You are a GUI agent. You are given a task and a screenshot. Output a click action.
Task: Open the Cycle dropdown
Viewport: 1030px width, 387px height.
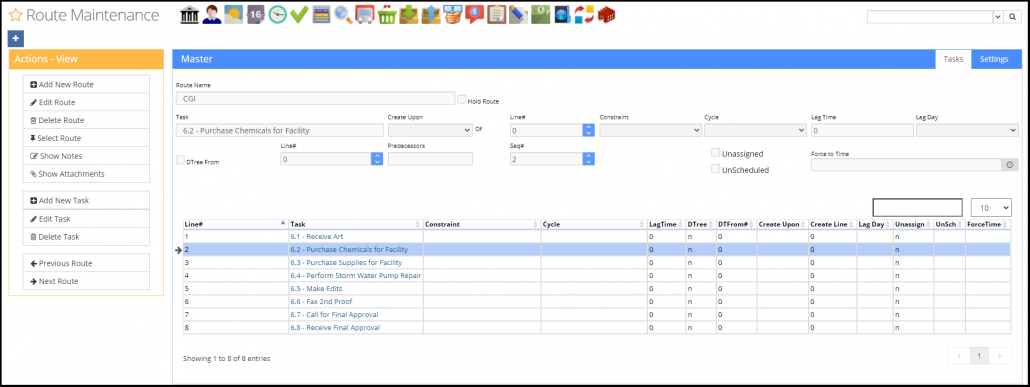pyautogui.click(x=755, y=130)
